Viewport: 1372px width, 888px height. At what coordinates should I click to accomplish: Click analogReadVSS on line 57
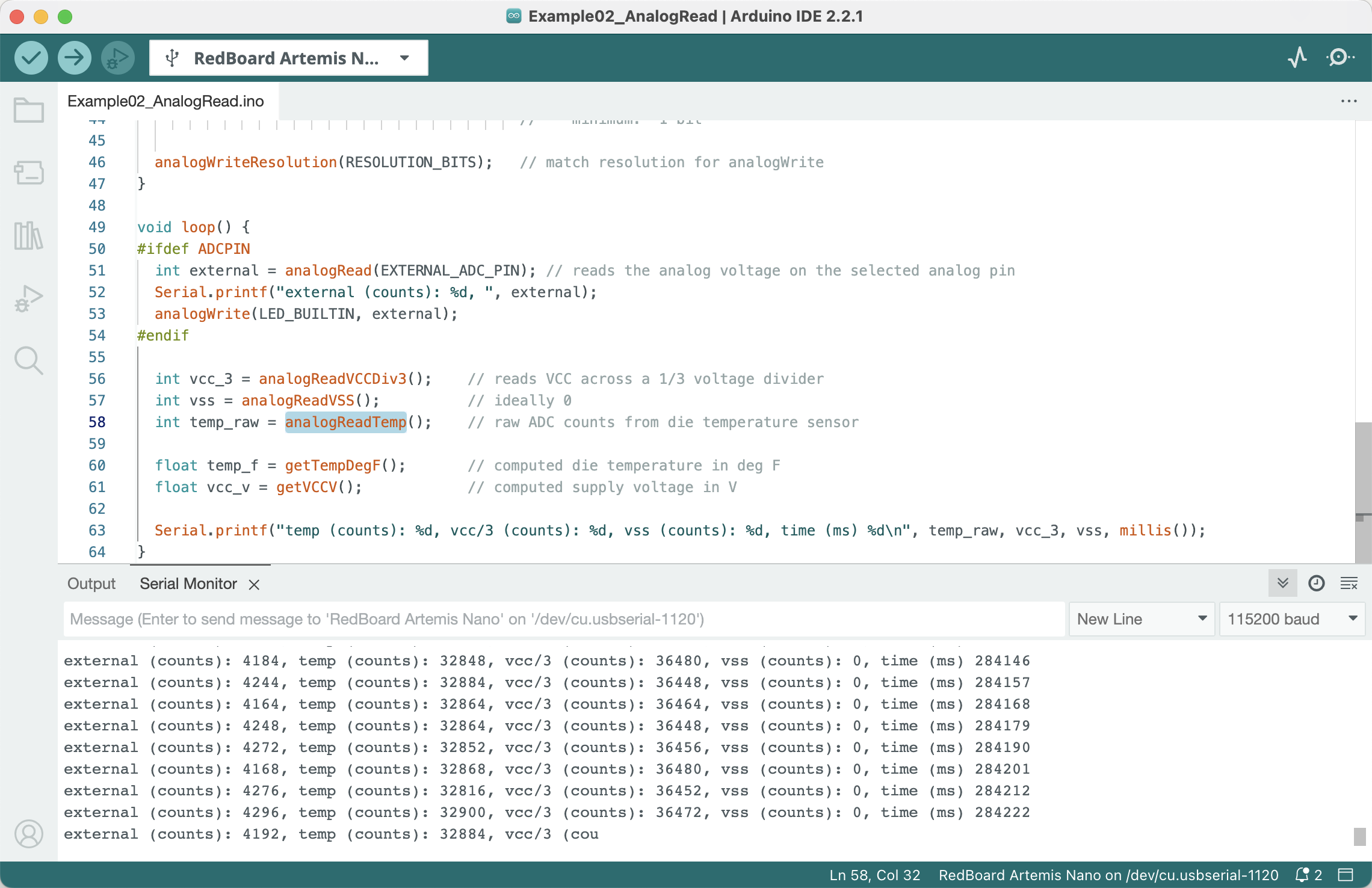click(298, 400)
